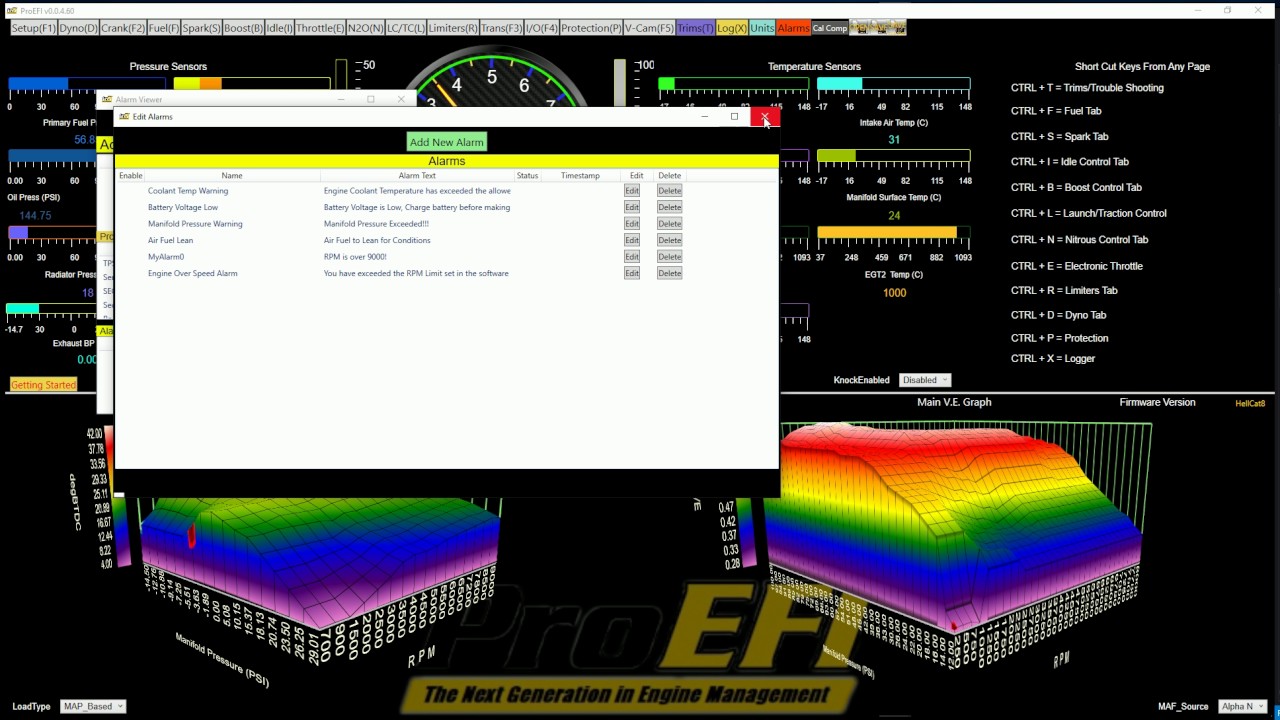Select the V-Cam(F5) tab

(649, 28)
